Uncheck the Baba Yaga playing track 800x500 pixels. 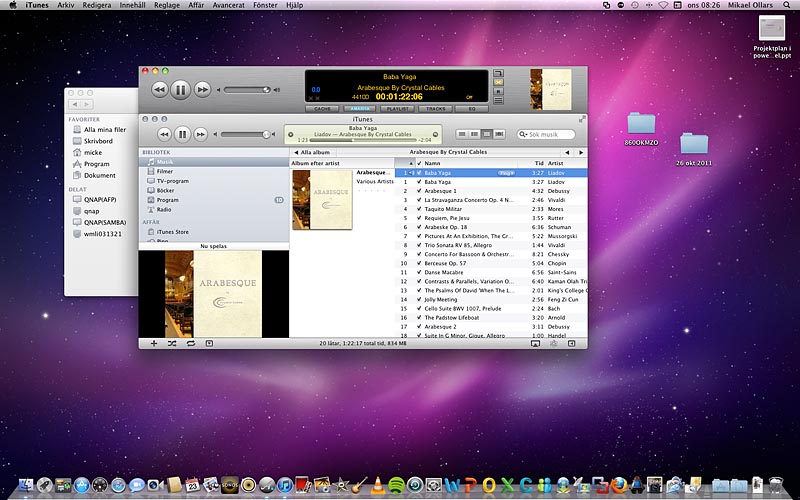[419, 173]
